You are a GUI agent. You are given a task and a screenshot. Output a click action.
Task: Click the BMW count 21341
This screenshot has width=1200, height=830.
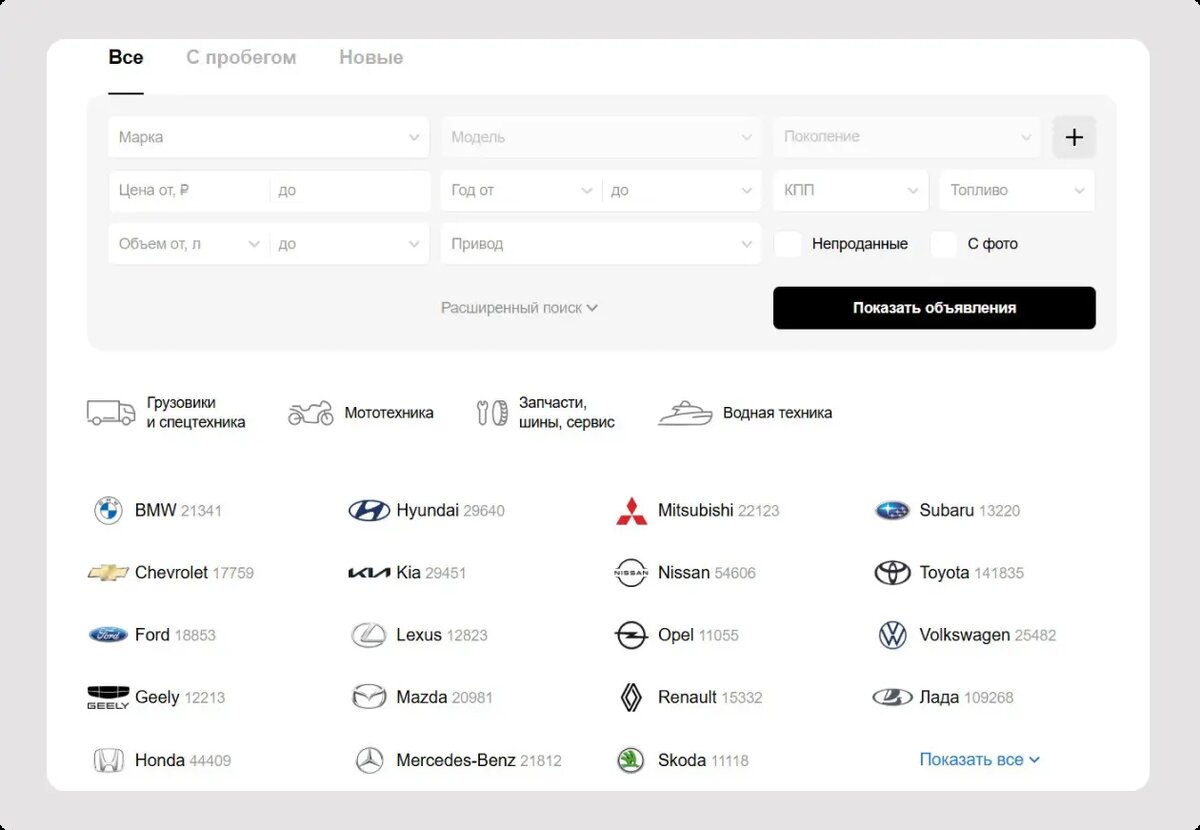point(201,511)
